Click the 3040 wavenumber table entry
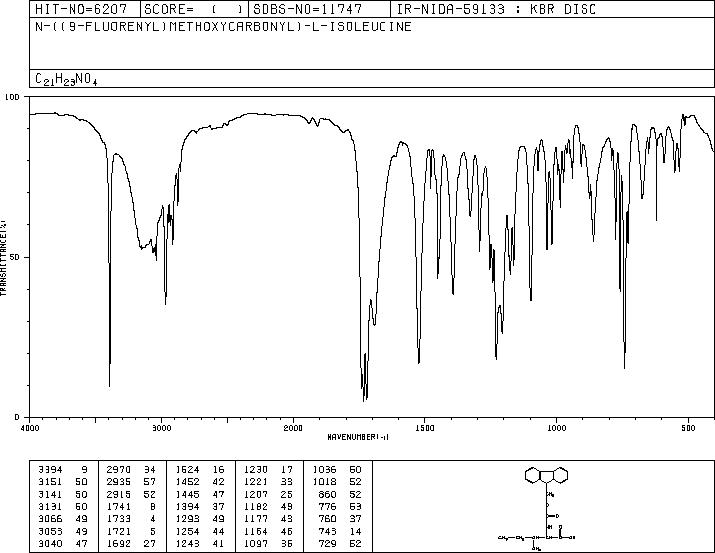 50,543
